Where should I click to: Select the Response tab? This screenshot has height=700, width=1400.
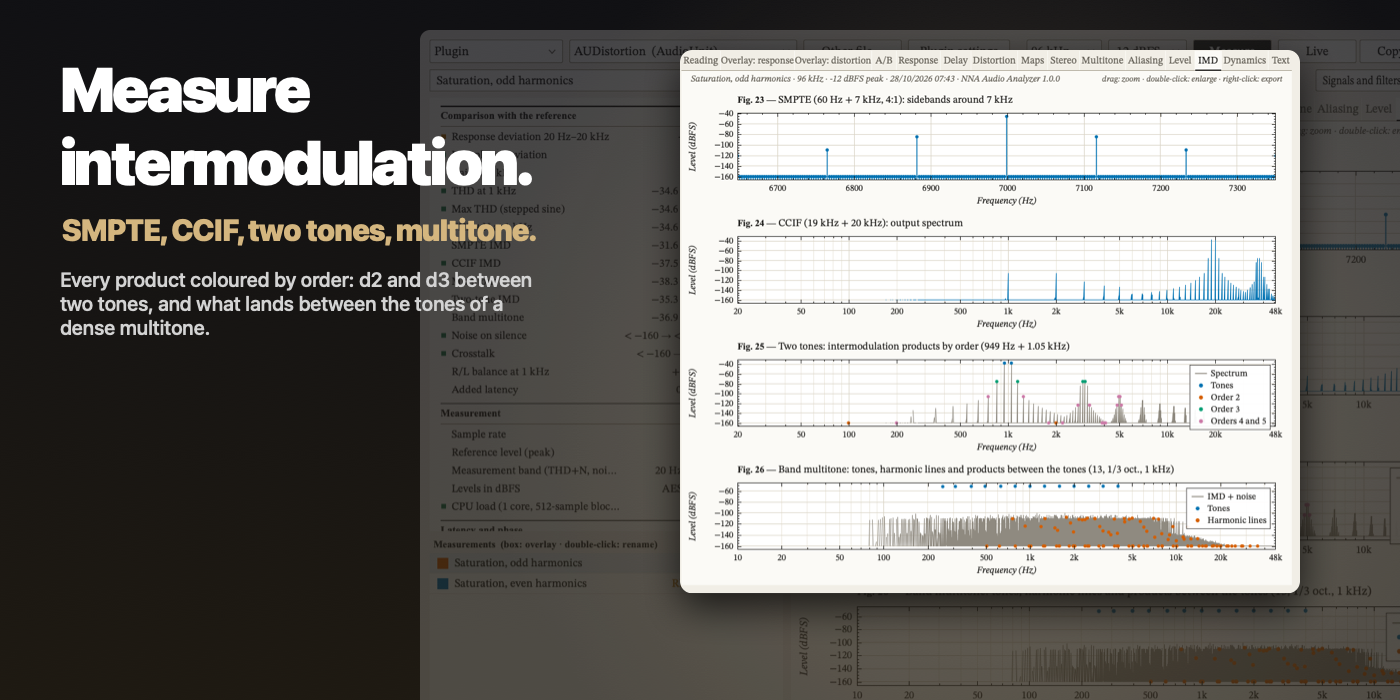click(918, 61)
